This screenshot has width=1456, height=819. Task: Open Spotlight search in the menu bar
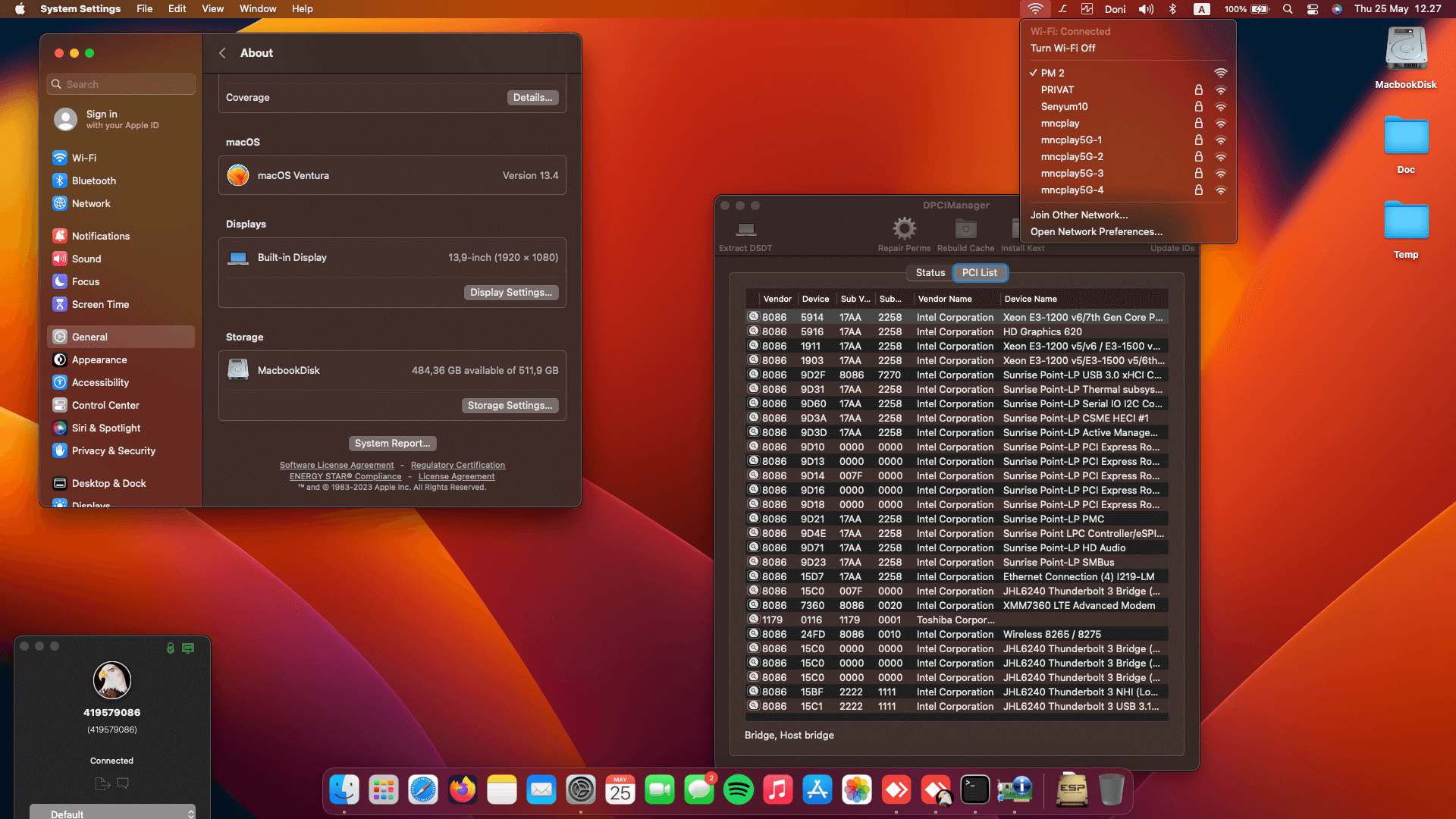click(x=1287, y=9)
